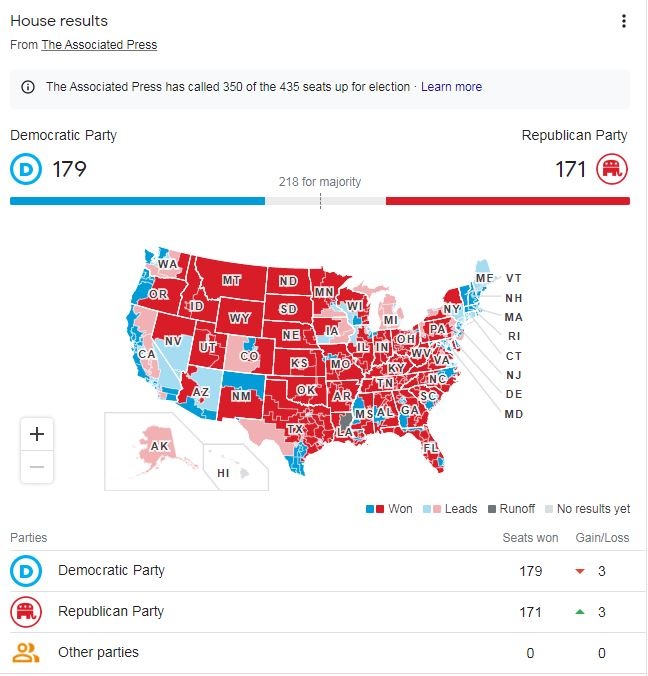
Task: Click the Democratic D icon in table
Action: (x=26, y=571)
